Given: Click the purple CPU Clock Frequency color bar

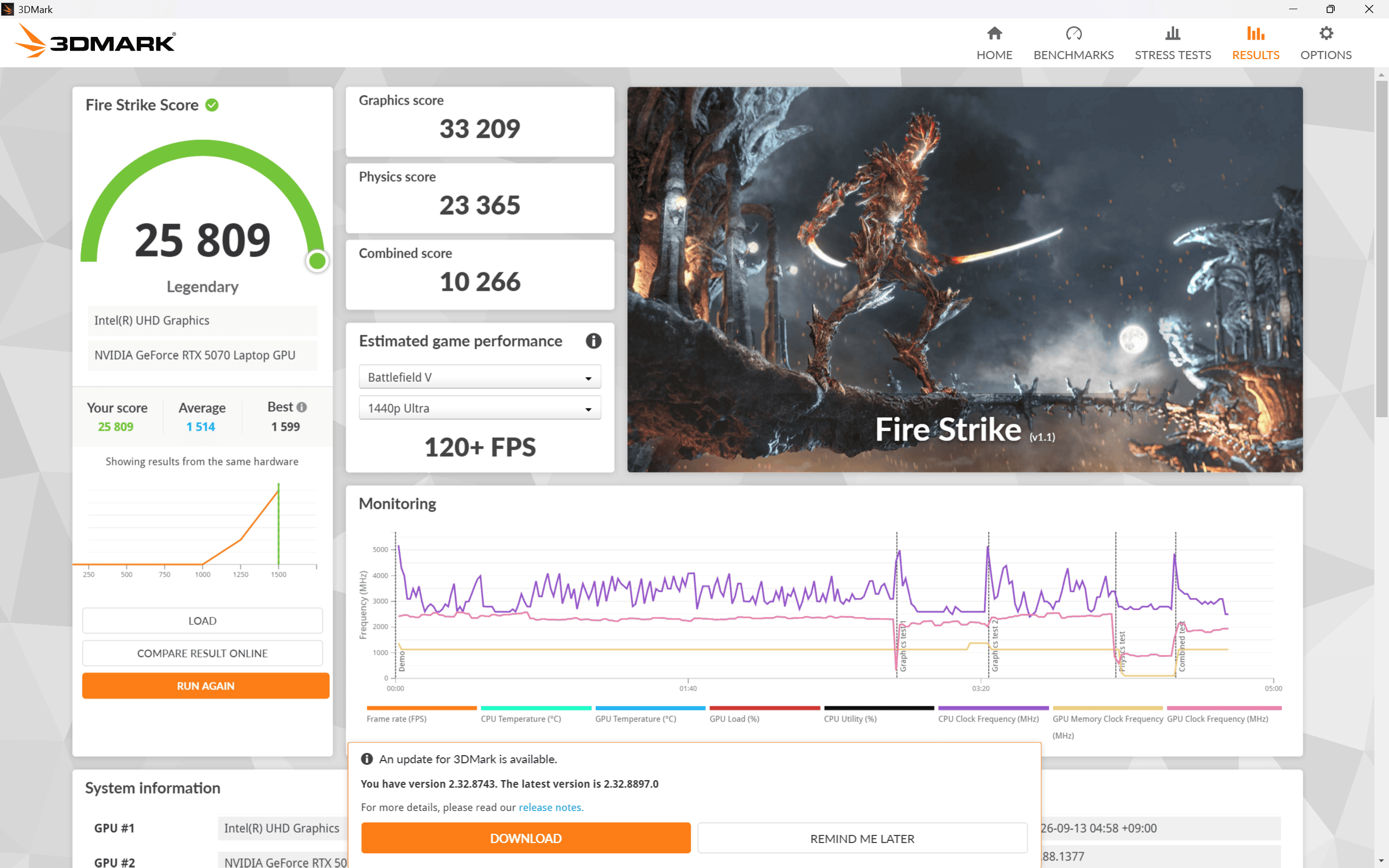Looking at the screenshot, I should click(x=993, y=708).
